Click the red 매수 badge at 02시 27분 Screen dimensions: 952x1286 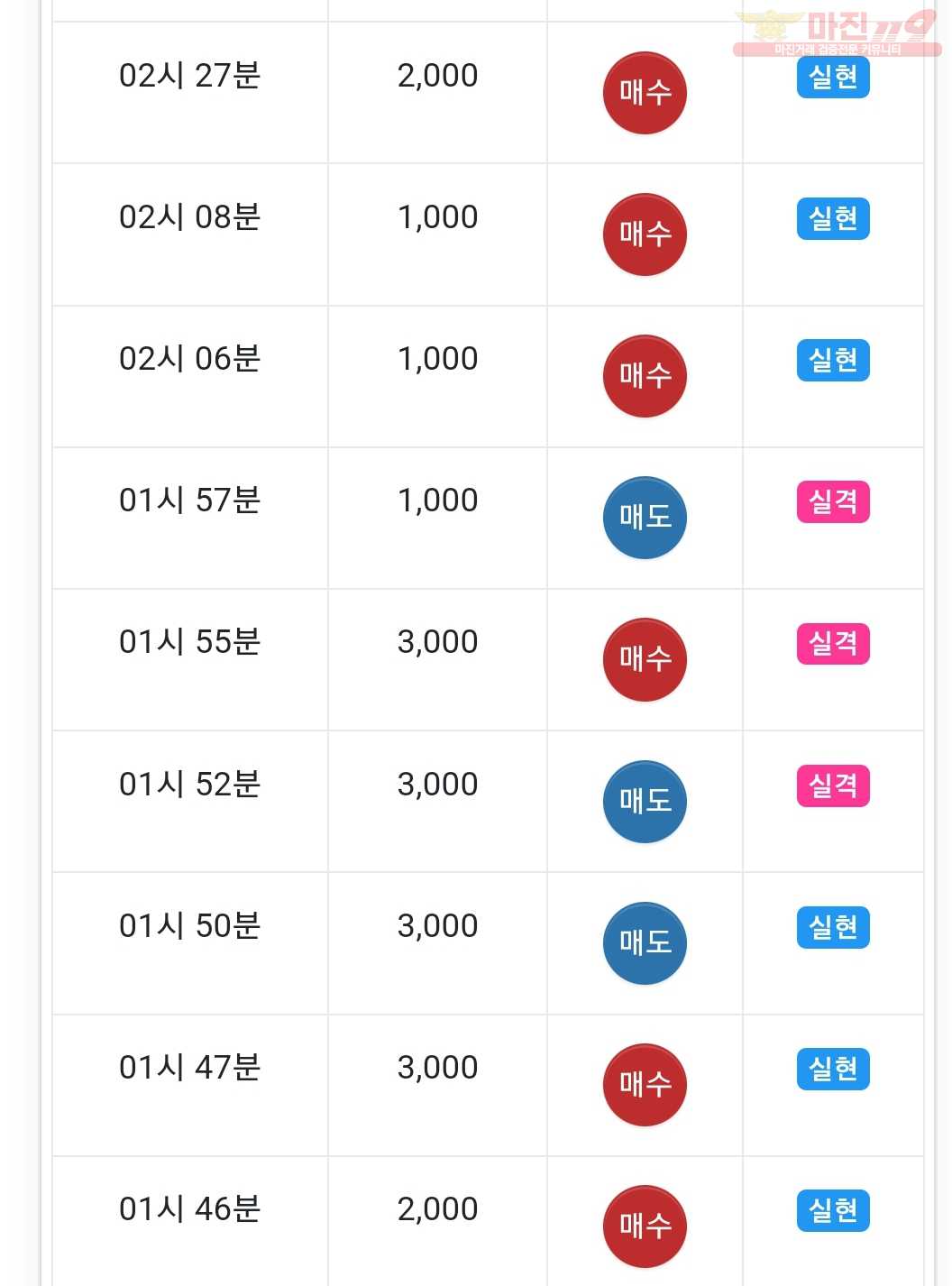point(645,93)
